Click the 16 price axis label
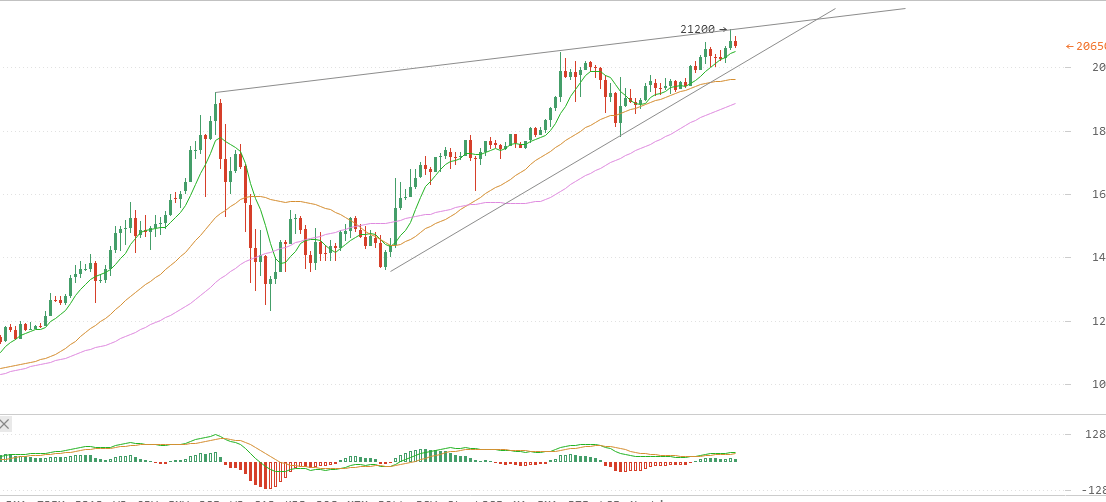Viewport: 1106px width, 502px height. point(1097,194)
